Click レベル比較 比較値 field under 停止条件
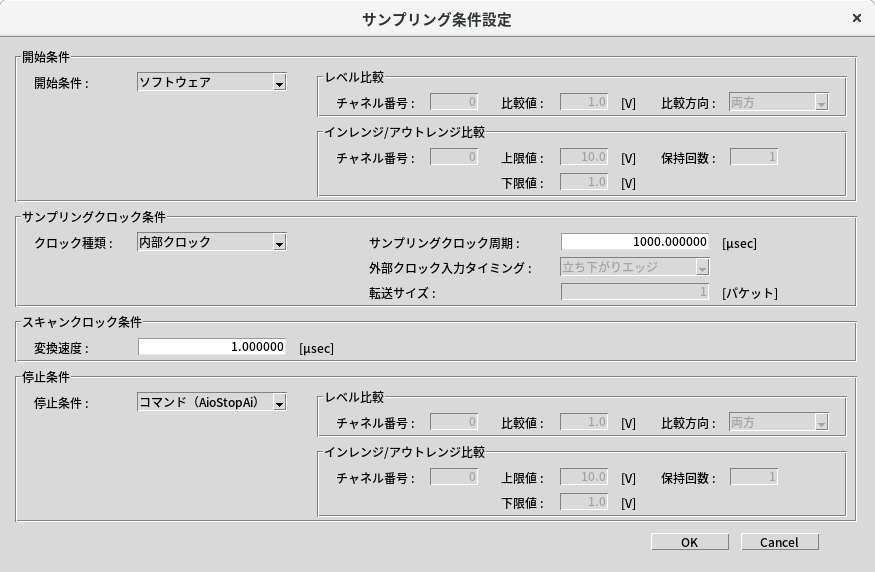The height and width of the screenshot is (572, 875). [584, 422]
